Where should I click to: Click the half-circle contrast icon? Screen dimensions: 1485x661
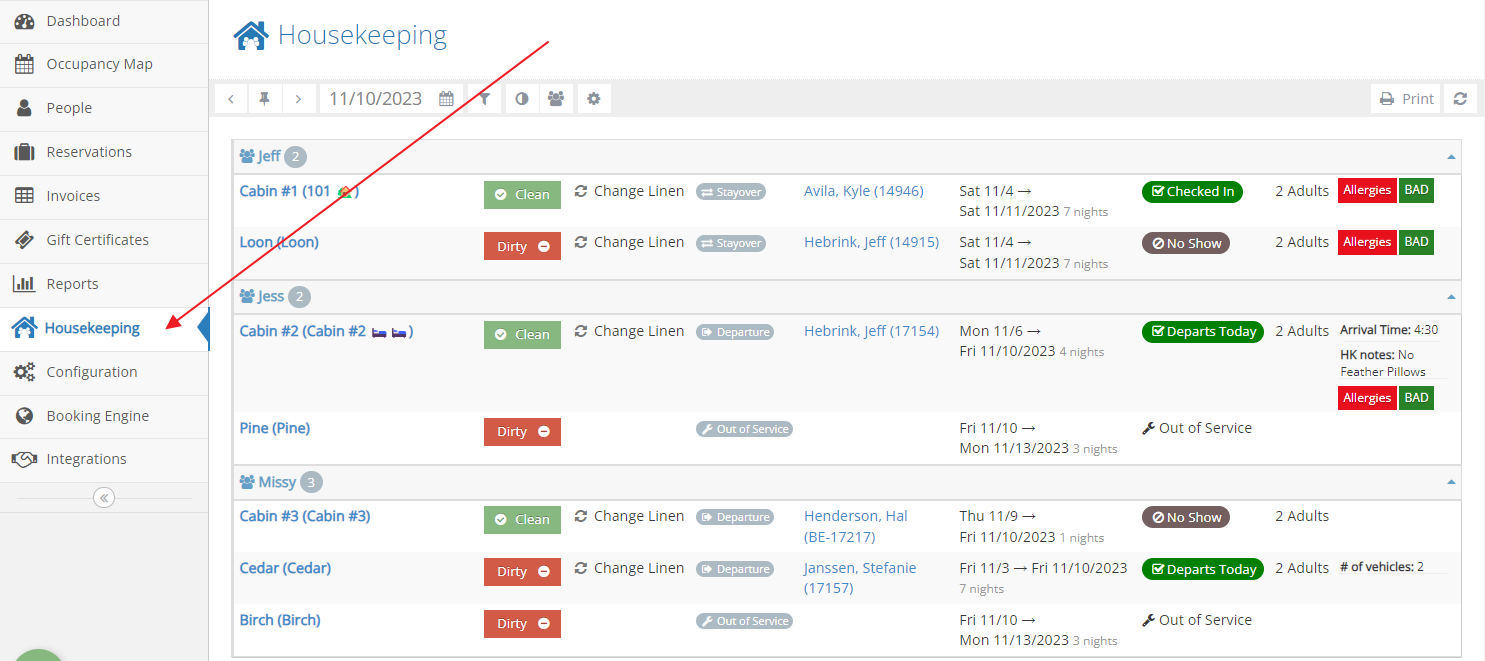click(x=521, y=99)
